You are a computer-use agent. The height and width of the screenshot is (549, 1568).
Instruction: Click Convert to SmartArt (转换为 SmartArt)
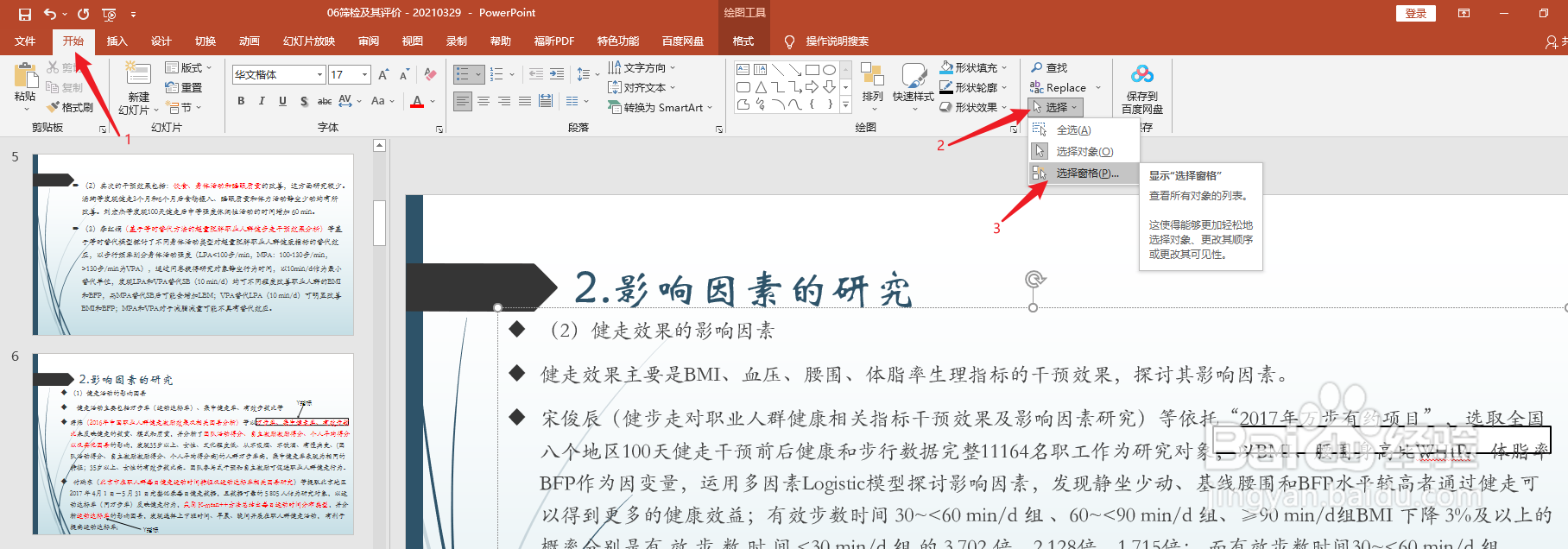[x=661, y=107]
